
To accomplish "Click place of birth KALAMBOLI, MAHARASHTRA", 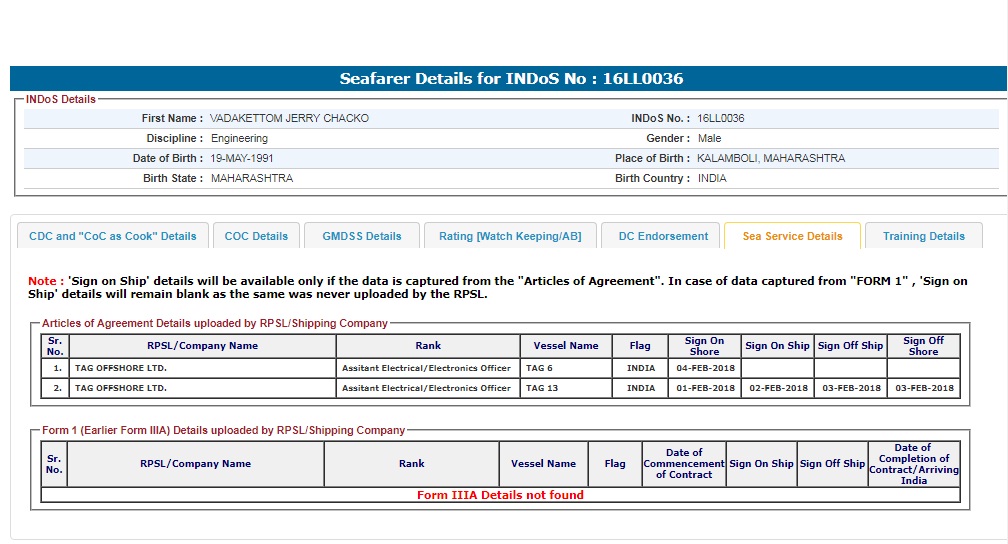I will click(770, 158).
